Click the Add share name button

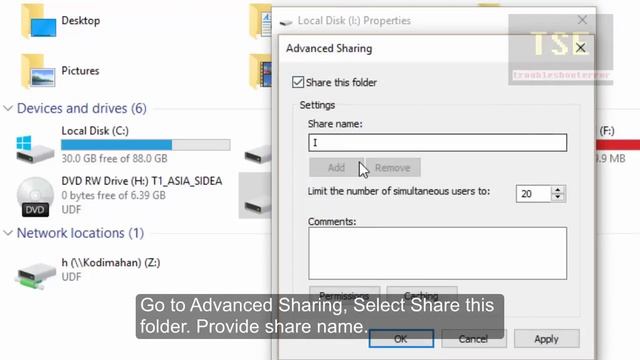pyautogui.click(x=336, y=168)
